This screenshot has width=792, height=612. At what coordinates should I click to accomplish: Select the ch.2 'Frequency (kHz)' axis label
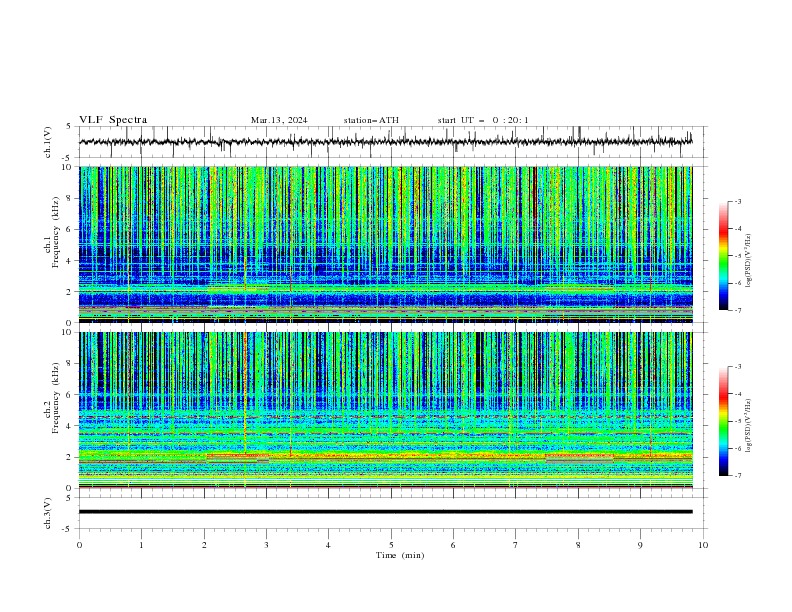click(55, 397)
